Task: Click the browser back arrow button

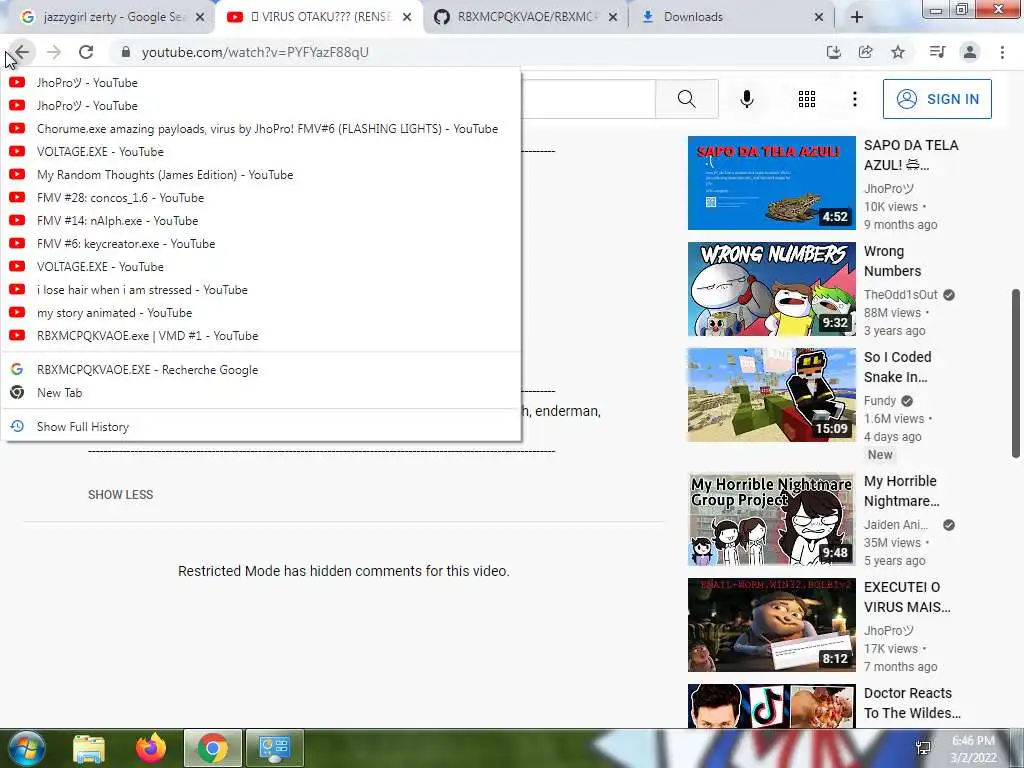Action: 22,52
